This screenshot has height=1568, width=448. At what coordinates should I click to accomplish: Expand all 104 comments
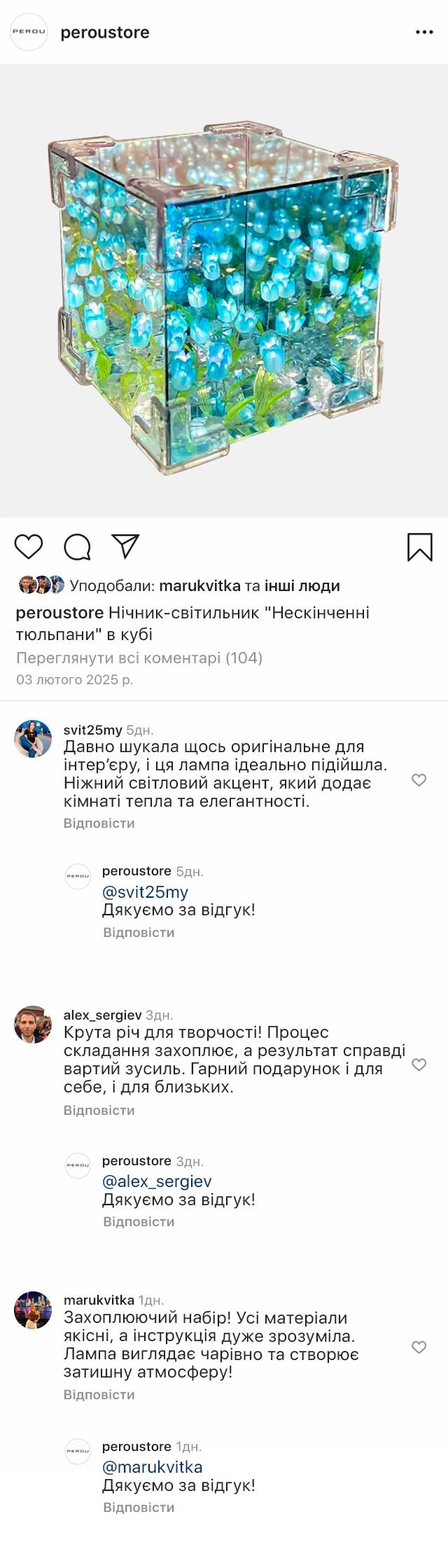(139, 658)
